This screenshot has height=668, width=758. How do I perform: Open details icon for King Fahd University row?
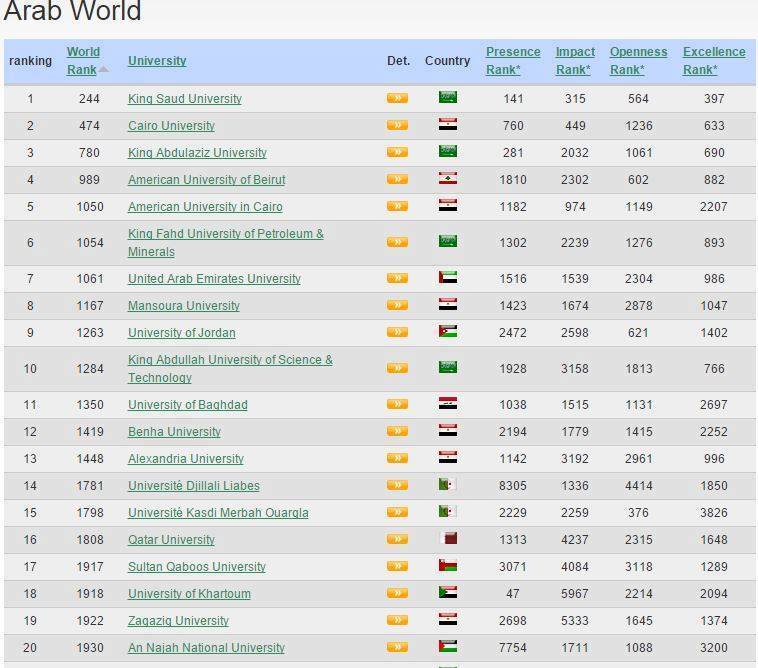(x=397, y=242)
